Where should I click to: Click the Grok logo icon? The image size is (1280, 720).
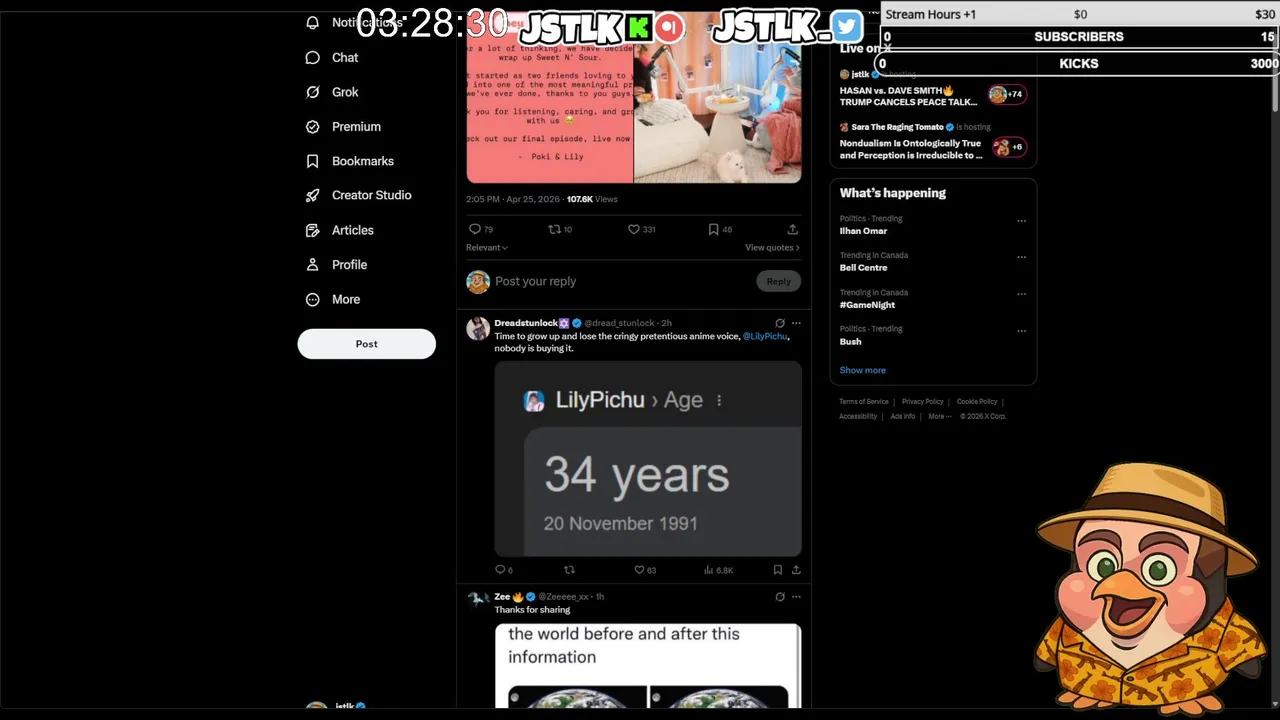click(x=313, y=92)
